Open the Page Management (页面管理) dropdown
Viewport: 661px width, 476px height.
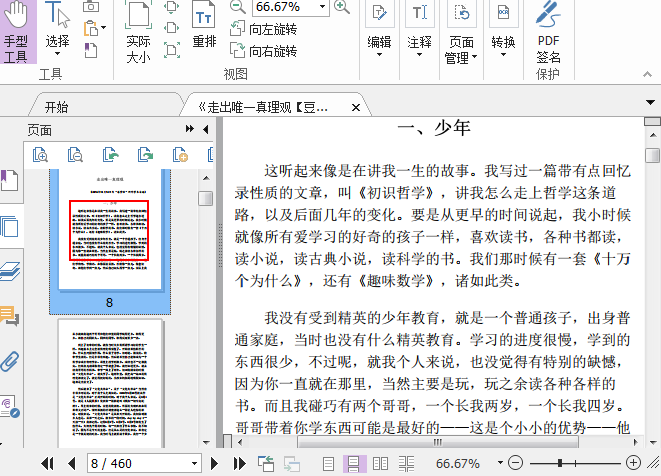(x=460, y=33)
